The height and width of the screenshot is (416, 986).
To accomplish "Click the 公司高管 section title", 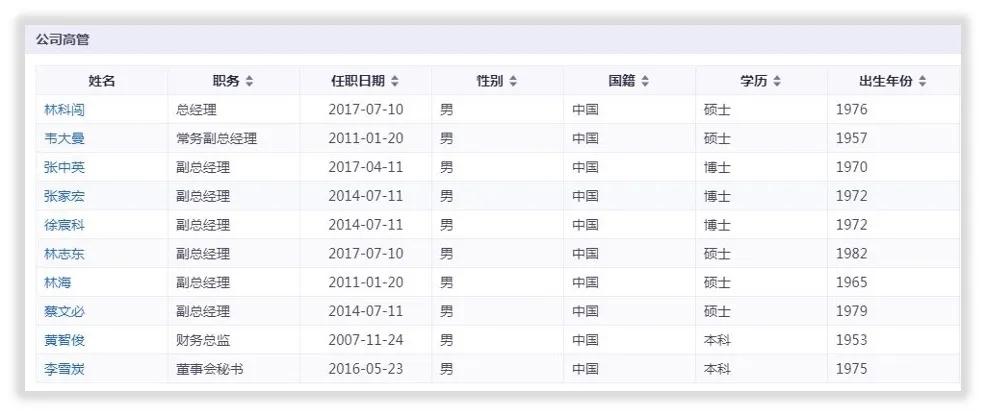I will click(62, 40).
